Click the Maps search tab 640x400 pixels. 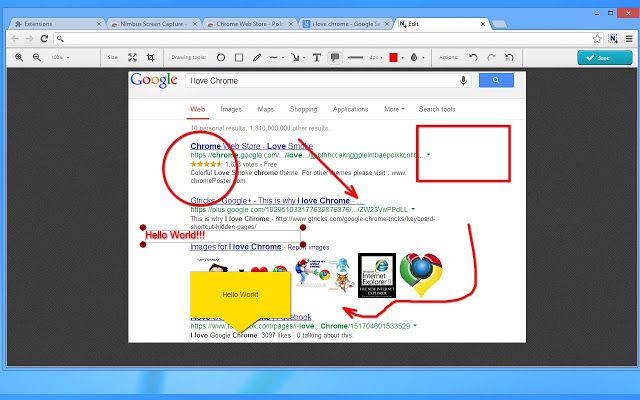(x=266, y=109)
